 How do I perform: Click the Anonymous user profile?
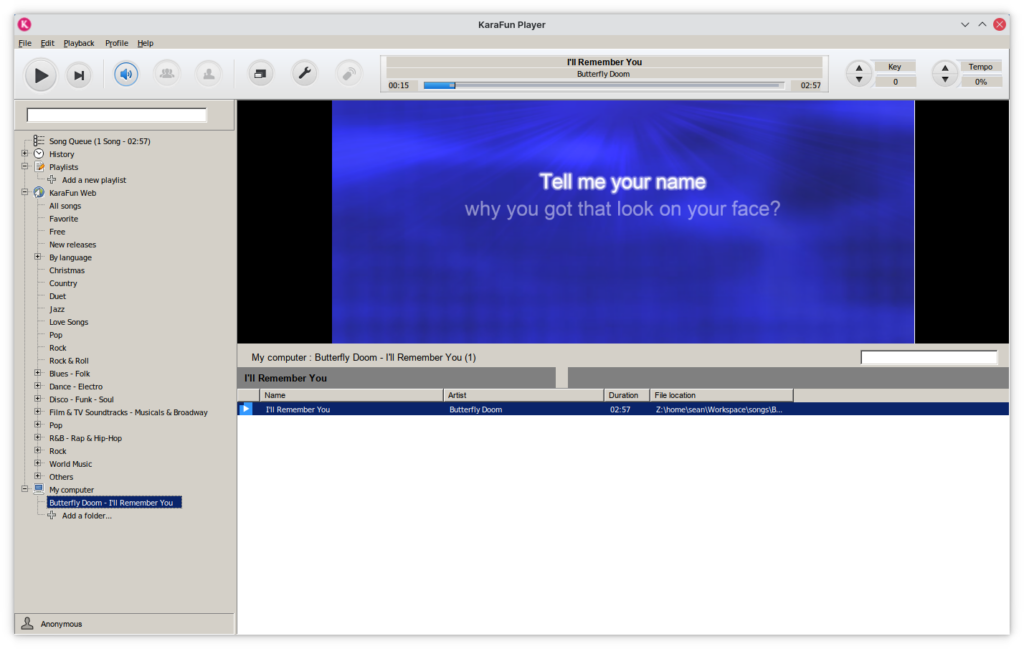click(x=124, y=624)
